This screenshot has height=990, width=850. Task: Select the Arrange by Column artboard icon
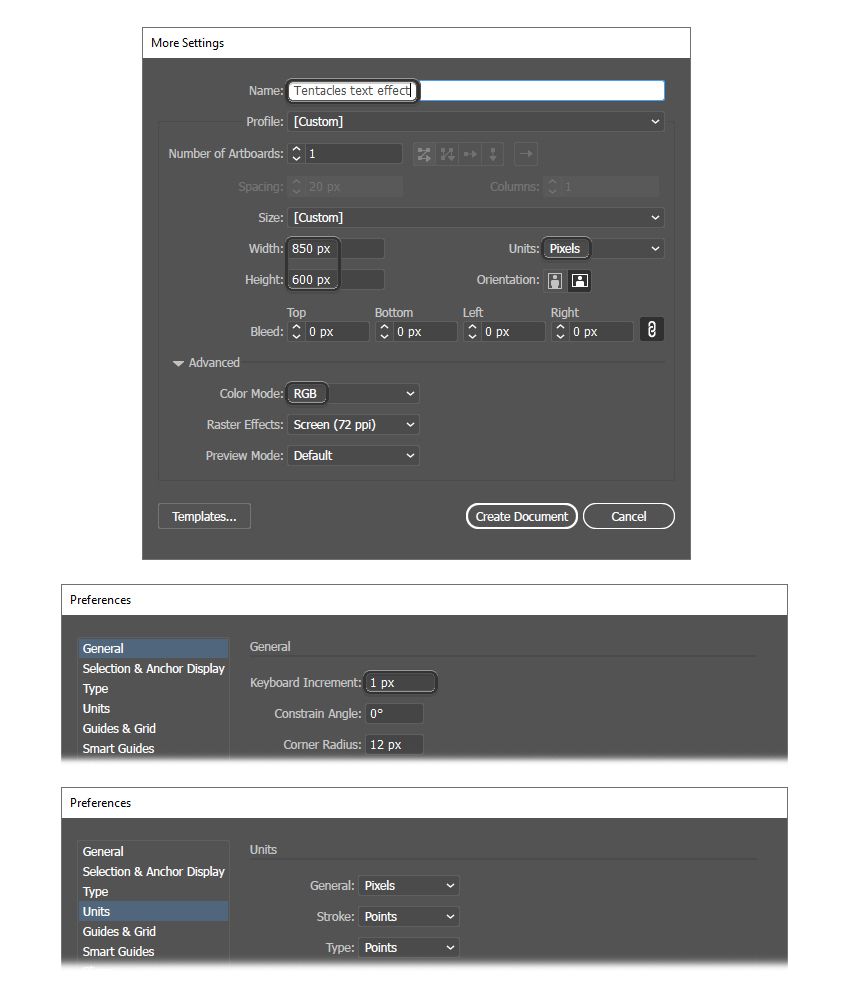(x=492, y=153)
